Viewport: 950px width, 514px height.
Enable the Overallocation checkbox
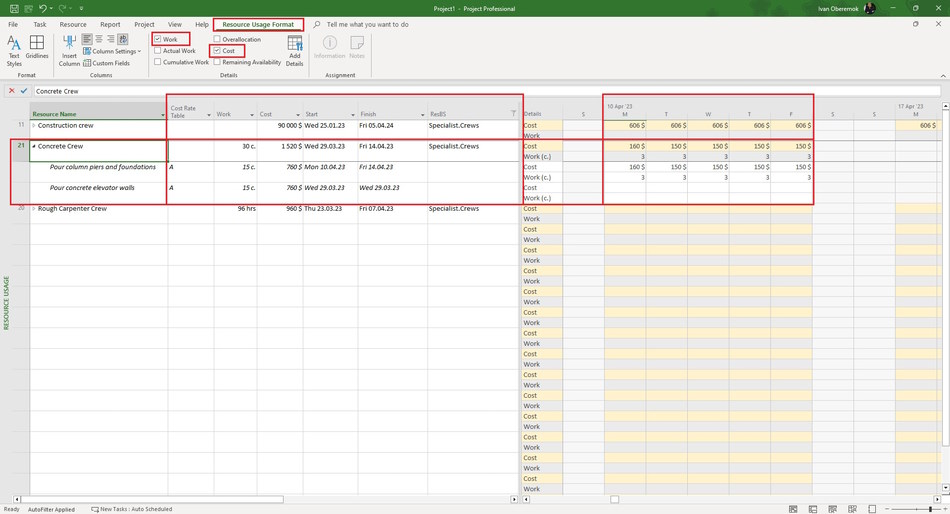[x=217, y=39]
